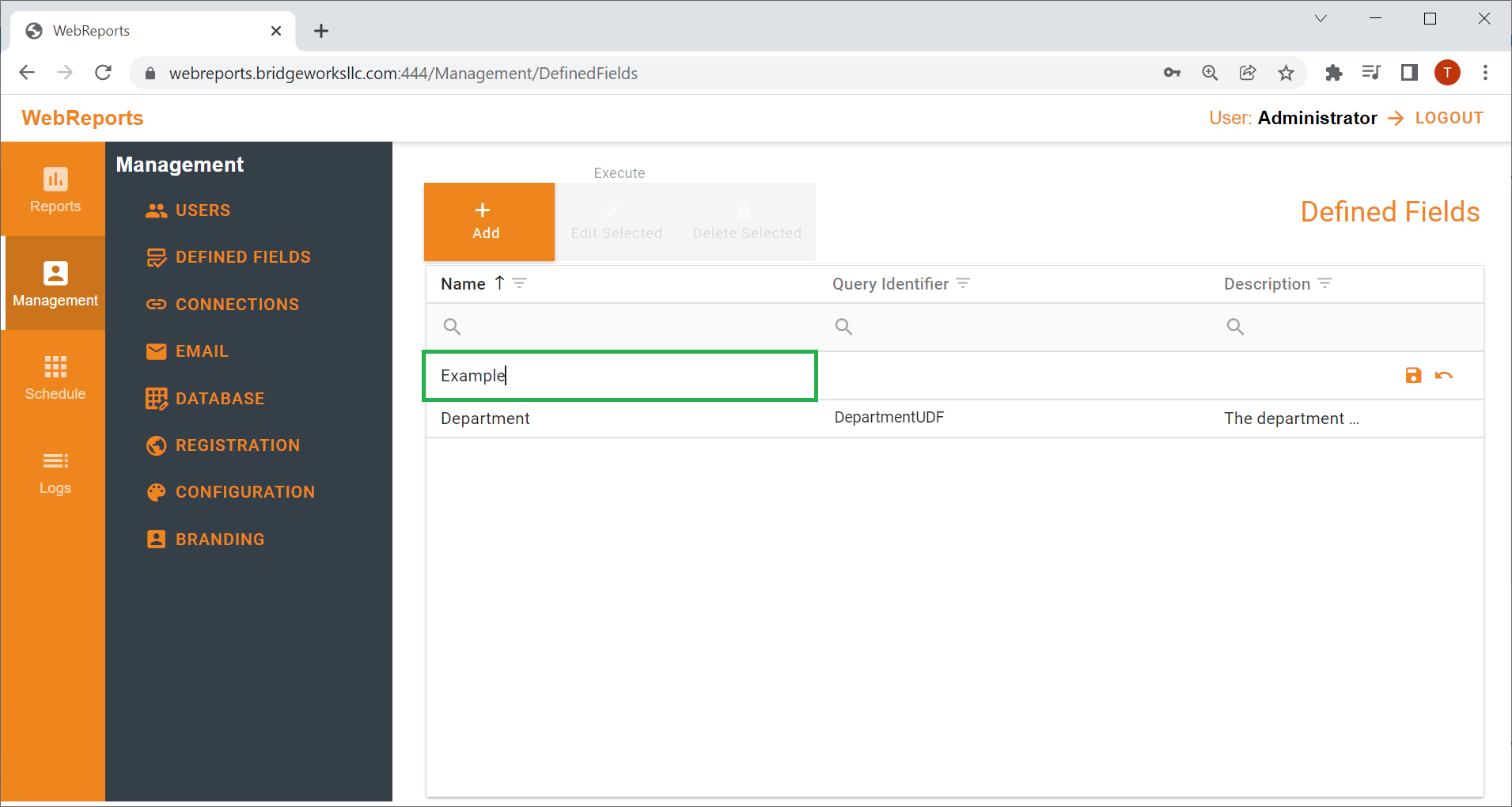Sort by the Name column header

463,284
